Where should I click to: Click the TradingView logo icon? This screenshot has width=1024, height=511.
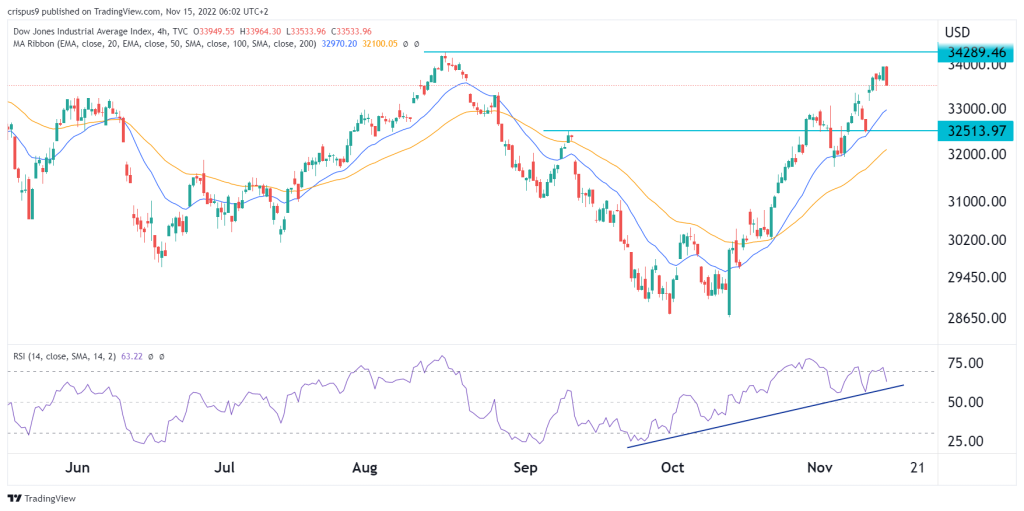[15, 498]
